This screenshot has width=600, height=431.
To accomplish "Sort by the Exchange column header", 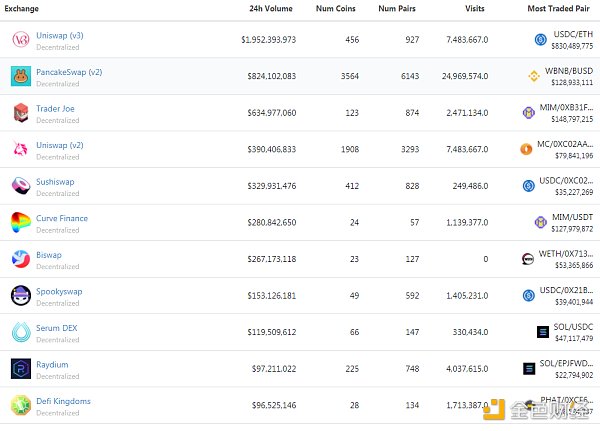I will pos(21,8).
